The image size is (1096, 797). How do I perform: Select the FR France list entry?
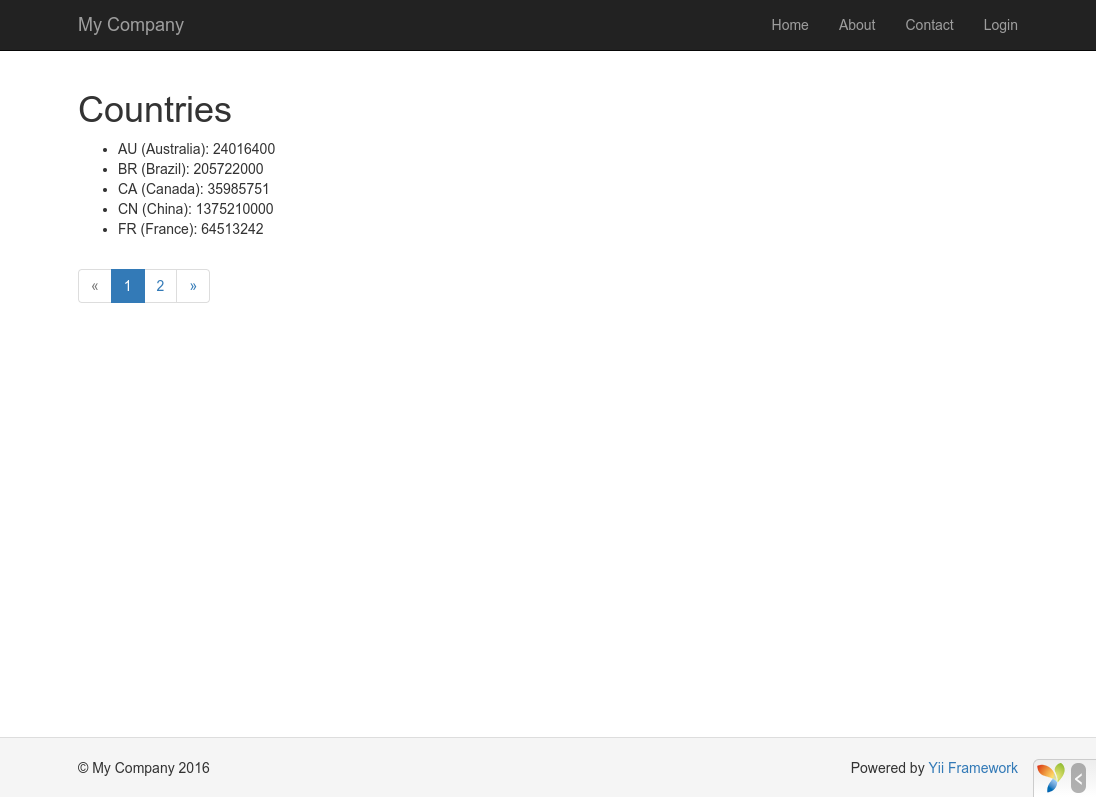(x=190, y=229)
